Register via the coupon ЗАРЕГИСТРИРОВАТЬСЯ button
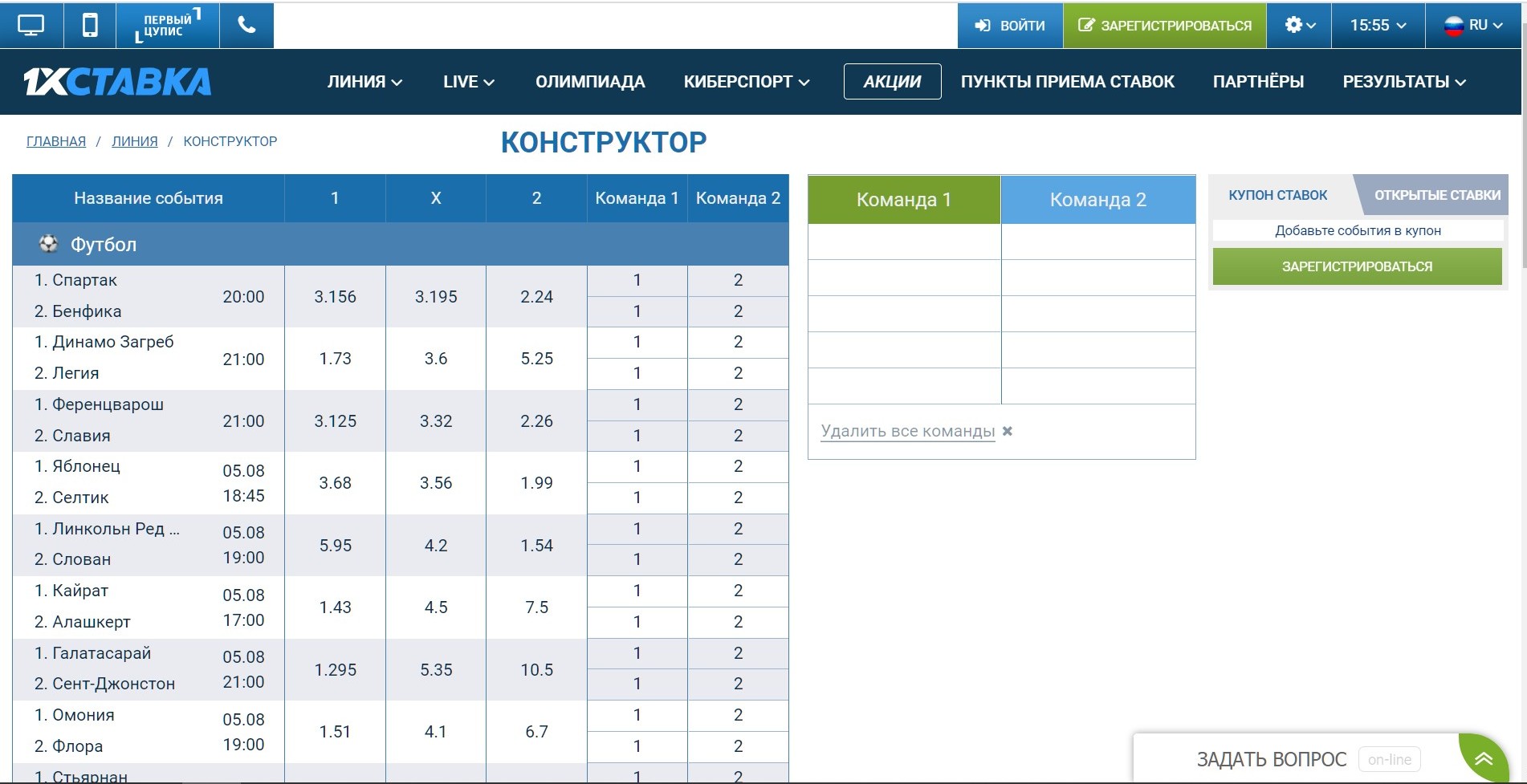1527x784 pixels. [x=1357, y=266]
